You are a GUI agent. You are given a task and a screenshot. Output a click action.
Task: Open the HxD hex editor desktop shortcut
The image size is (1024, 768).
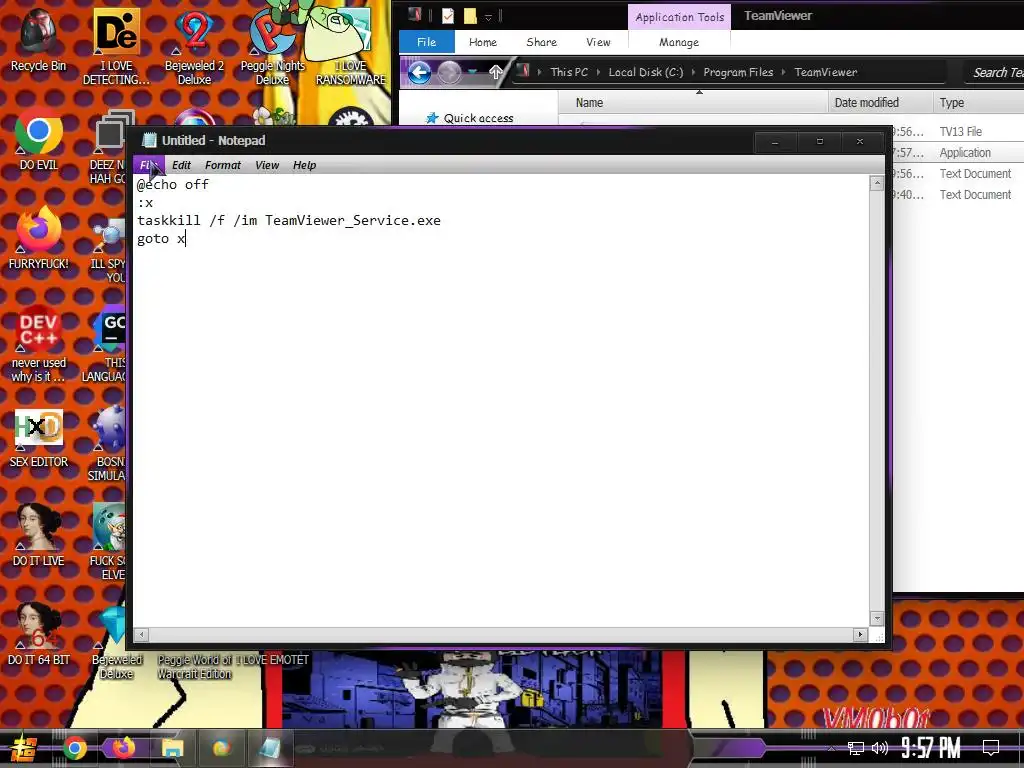pos(39,438)
